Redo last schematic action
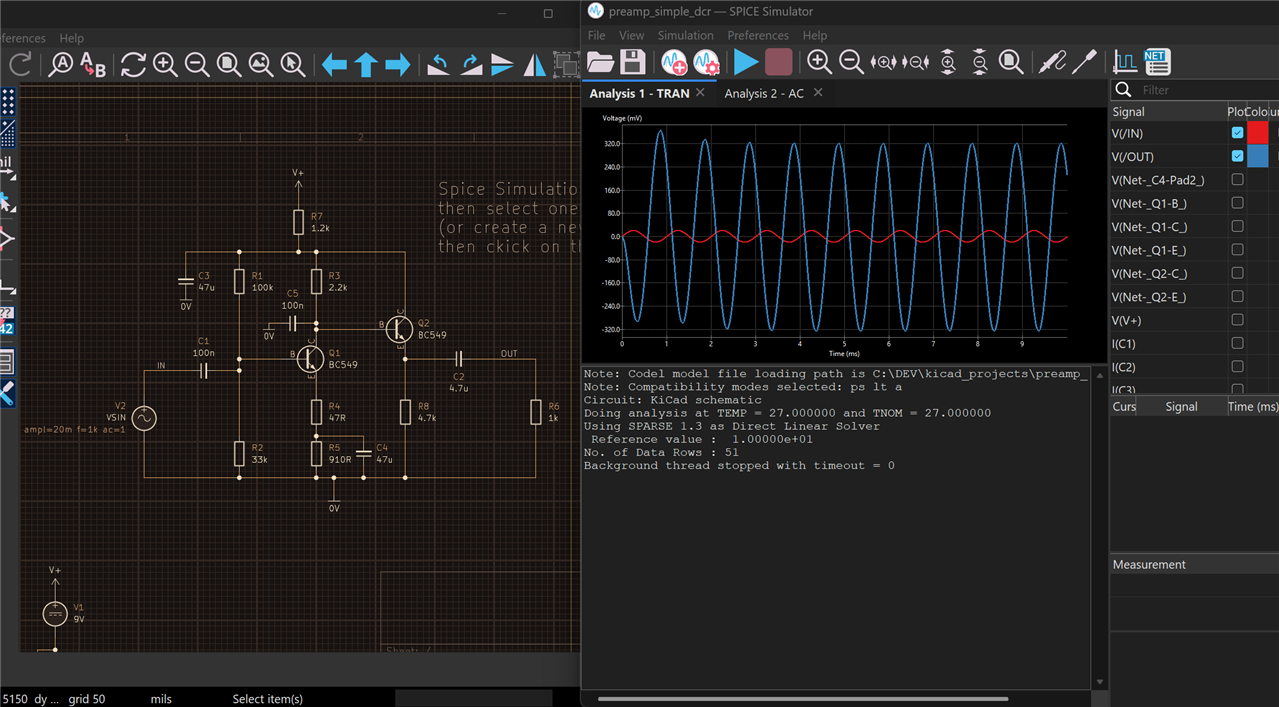Image resolution: width=1279 pixels, height=707 pixels. 20,66
